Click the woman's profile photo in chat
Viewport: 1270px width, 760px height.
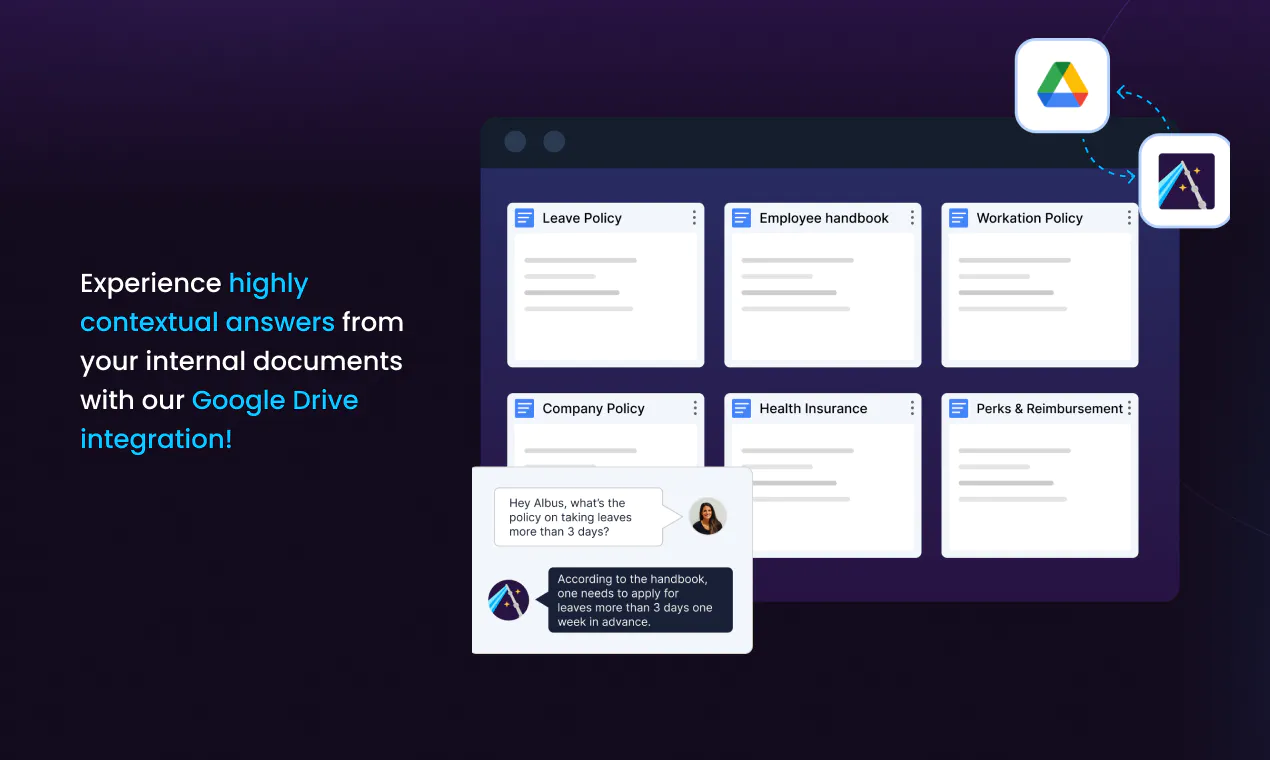707,516
